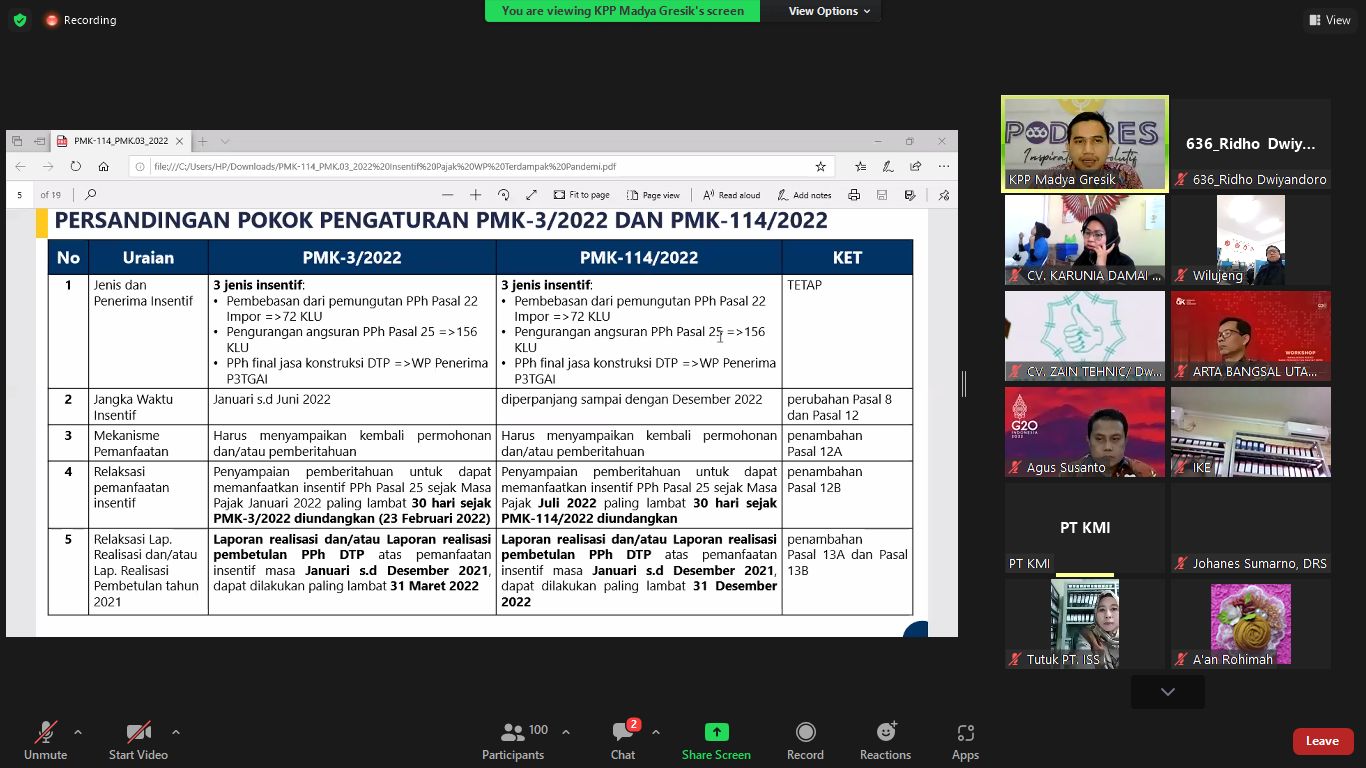Open the View Options dropdown
1366x768 pixels.
pos(829,11)
